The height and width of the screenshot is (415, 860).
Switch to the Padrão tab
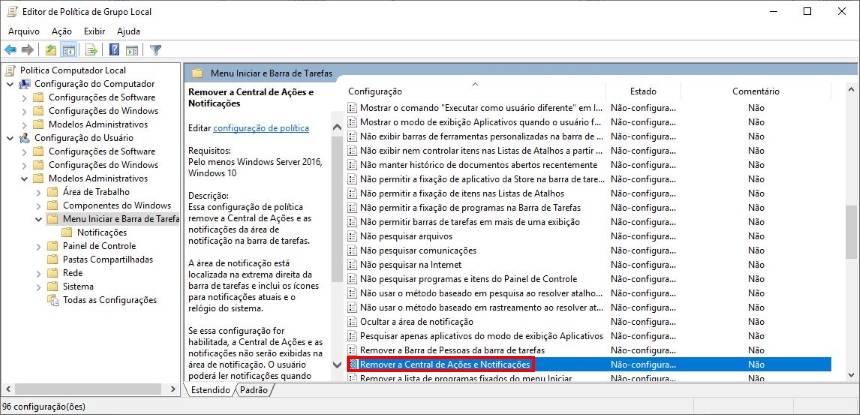[x=254, y=390]
